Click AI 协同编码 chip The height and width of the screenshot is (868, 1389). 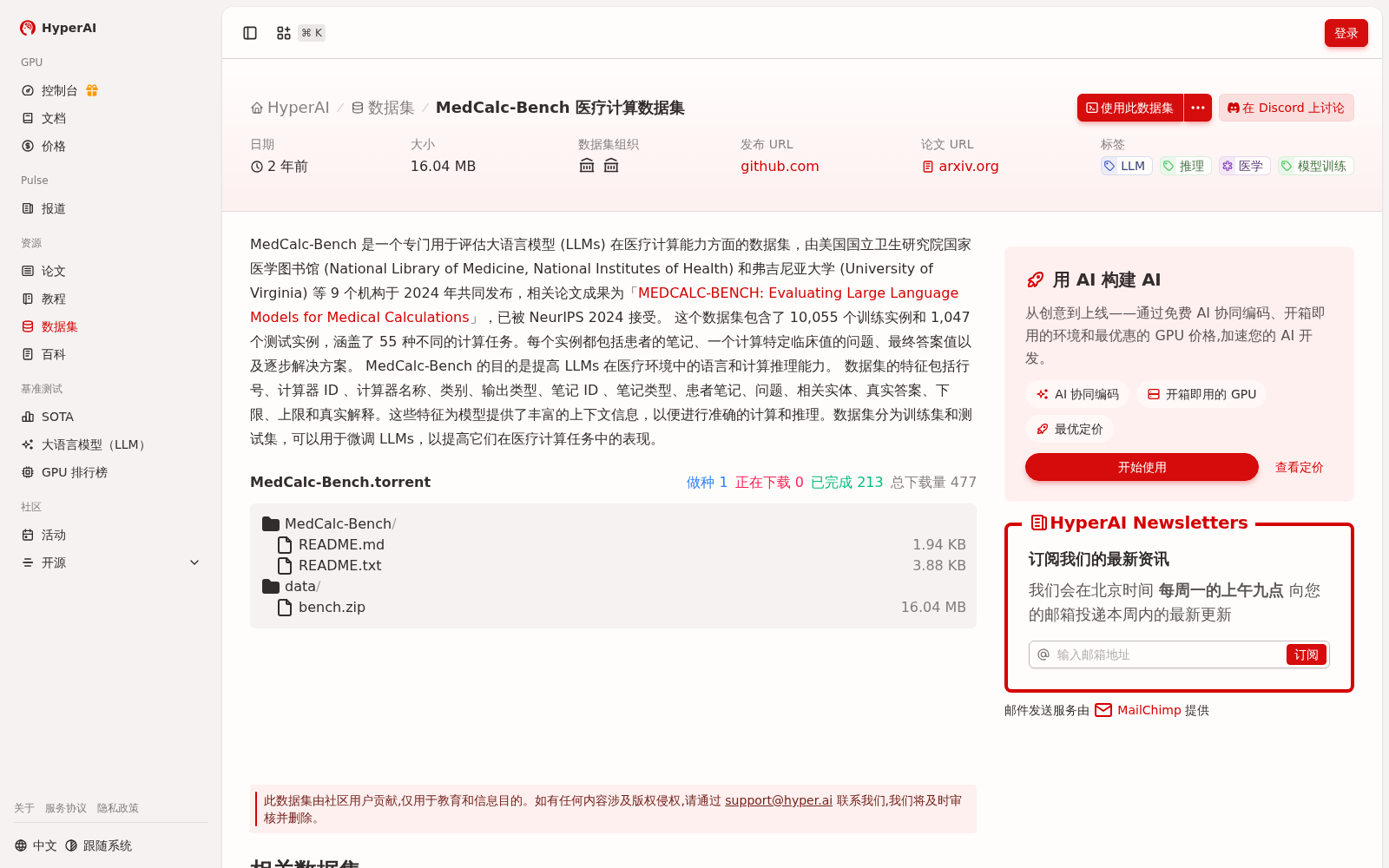1077,394
